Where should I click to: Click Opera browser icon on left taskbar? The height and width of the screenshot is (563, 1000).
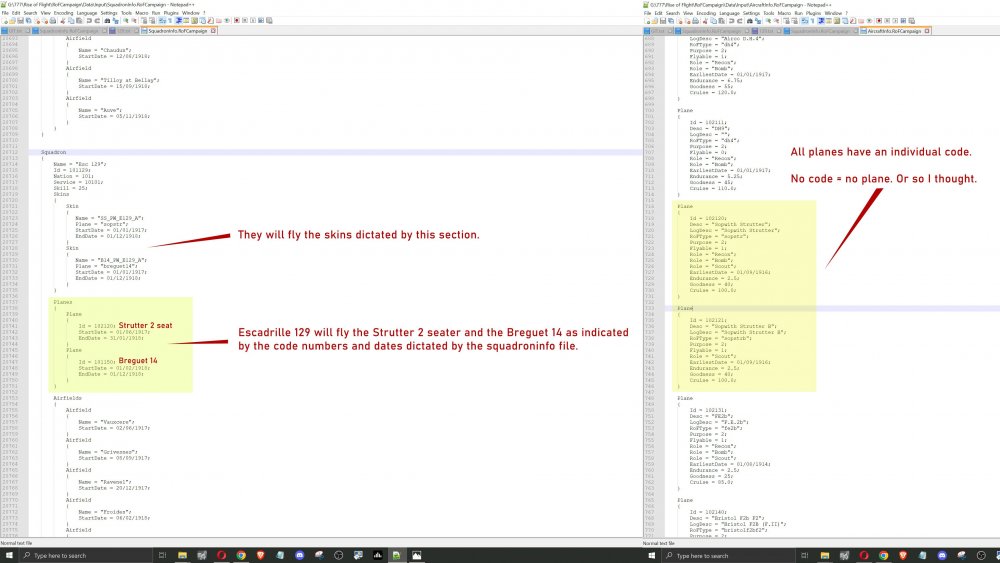click(222, 555)
